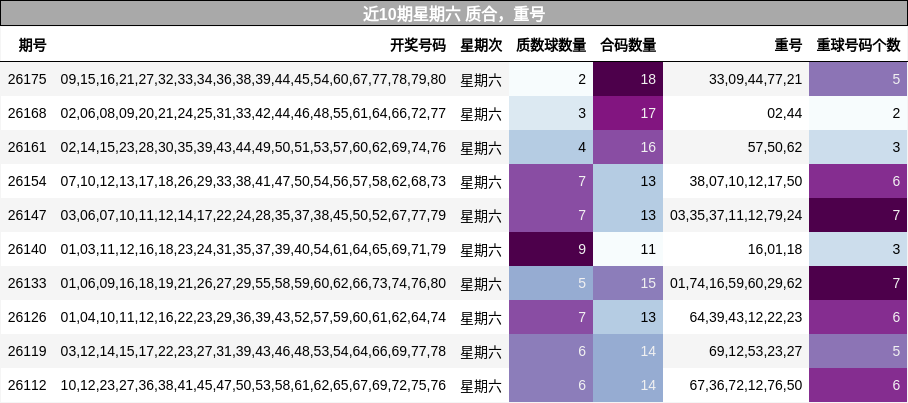Click issue number 26168
The width and height of the screenshot is (908, 403).
27,113
